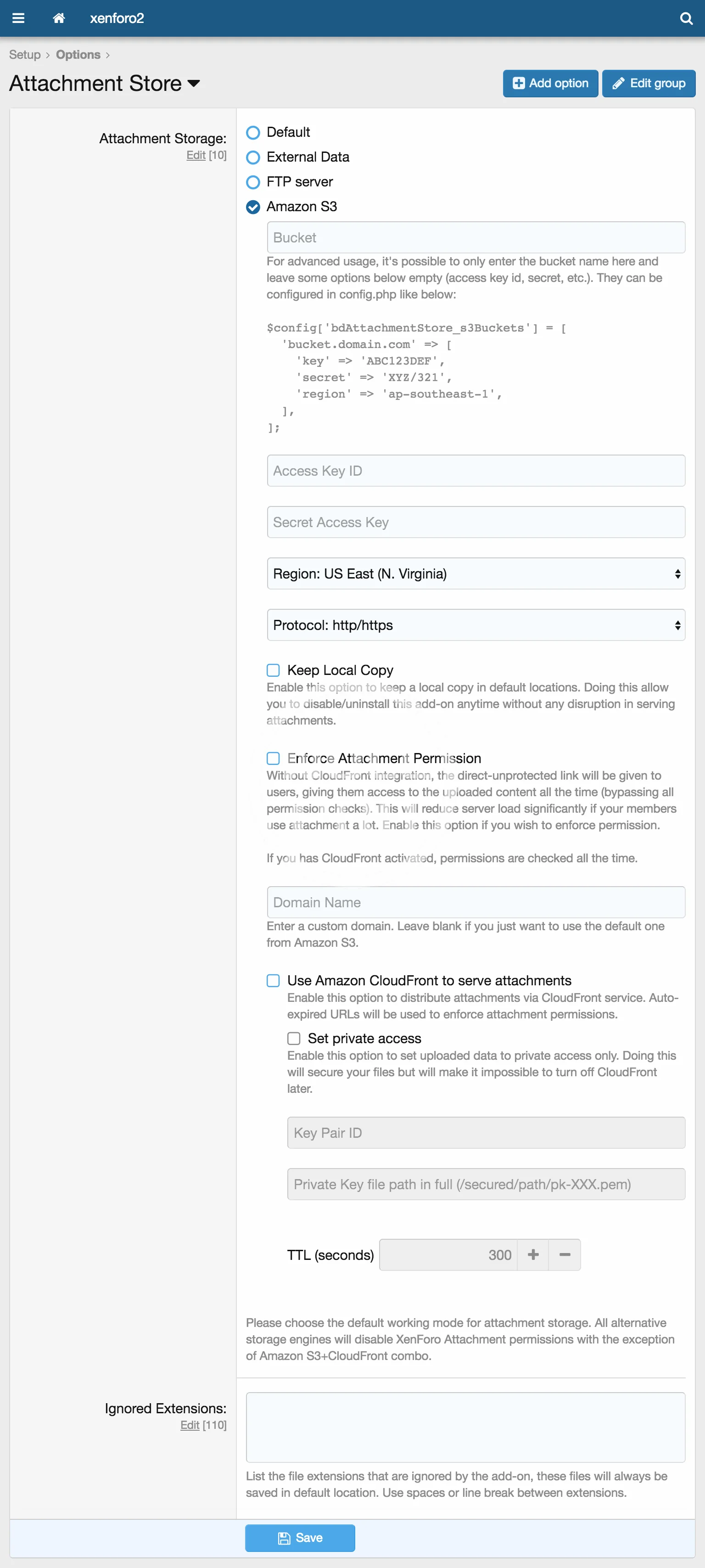This screenshot has width=705, height=1568.
Task: Tick the Enforce Attachment Permission checkbox
Action: pyautogui.click(x=273, y=759)
